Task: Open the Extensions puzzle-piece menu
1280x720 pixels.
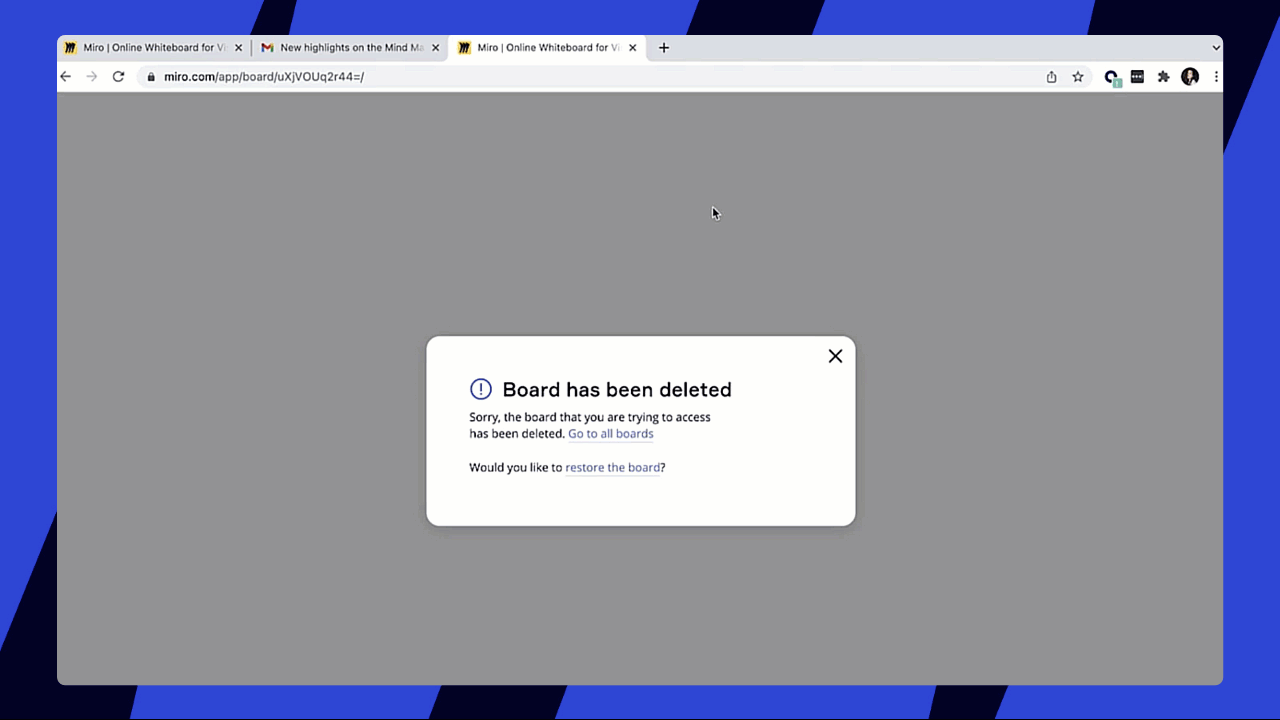Action: point(1163,77)
